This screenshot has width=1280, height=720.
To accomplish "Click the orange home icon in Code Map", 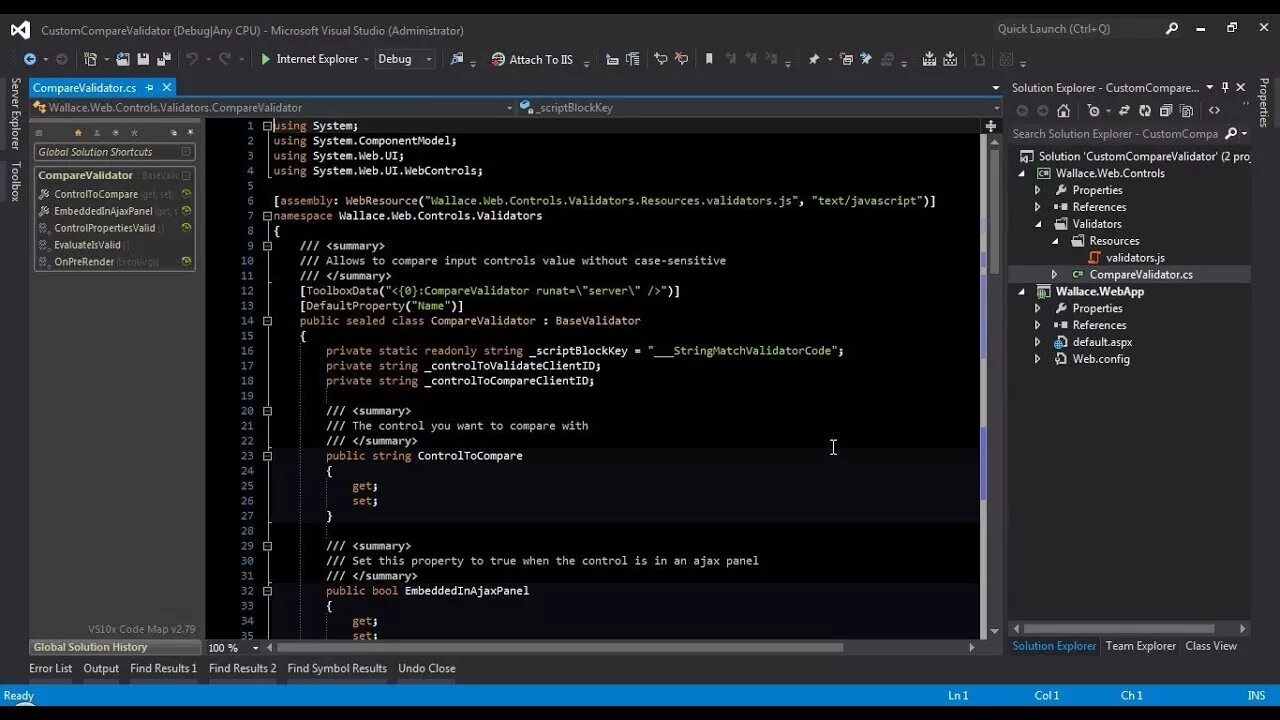I will point(78,132).
